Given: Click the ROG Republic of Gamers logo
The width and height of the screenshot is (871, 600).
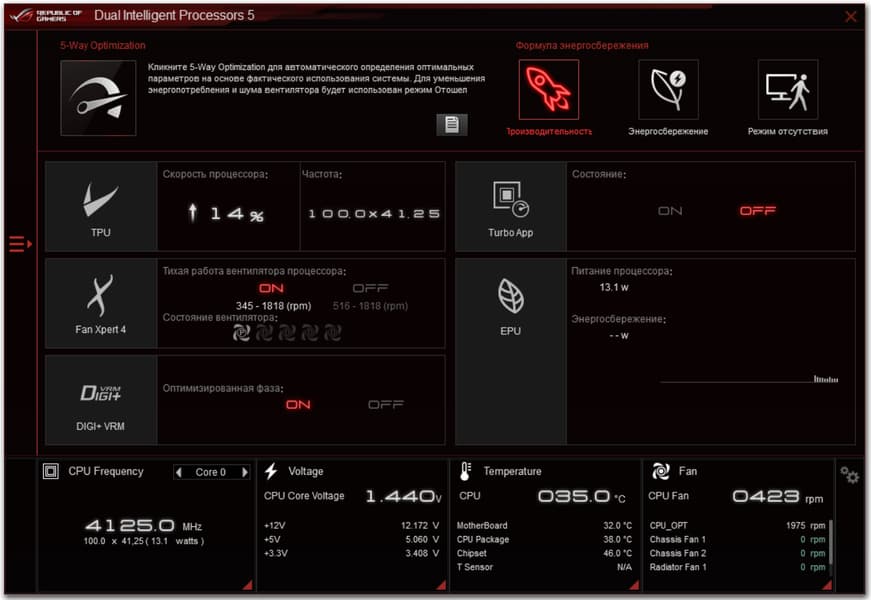Looking at the screenshot, I should pos(46,16).
